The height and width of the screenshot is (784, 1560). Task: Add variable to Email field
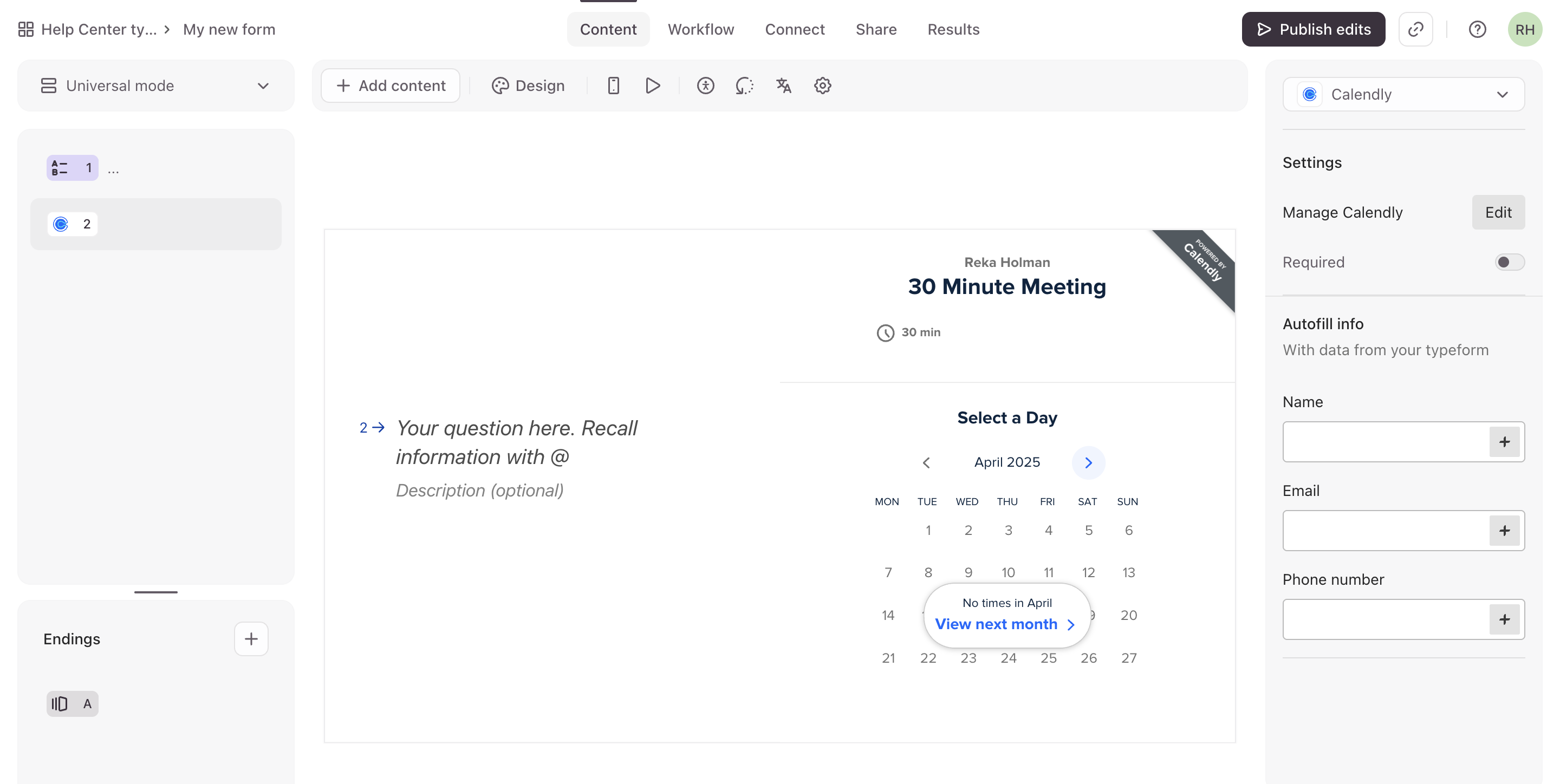pos(1504,531)
